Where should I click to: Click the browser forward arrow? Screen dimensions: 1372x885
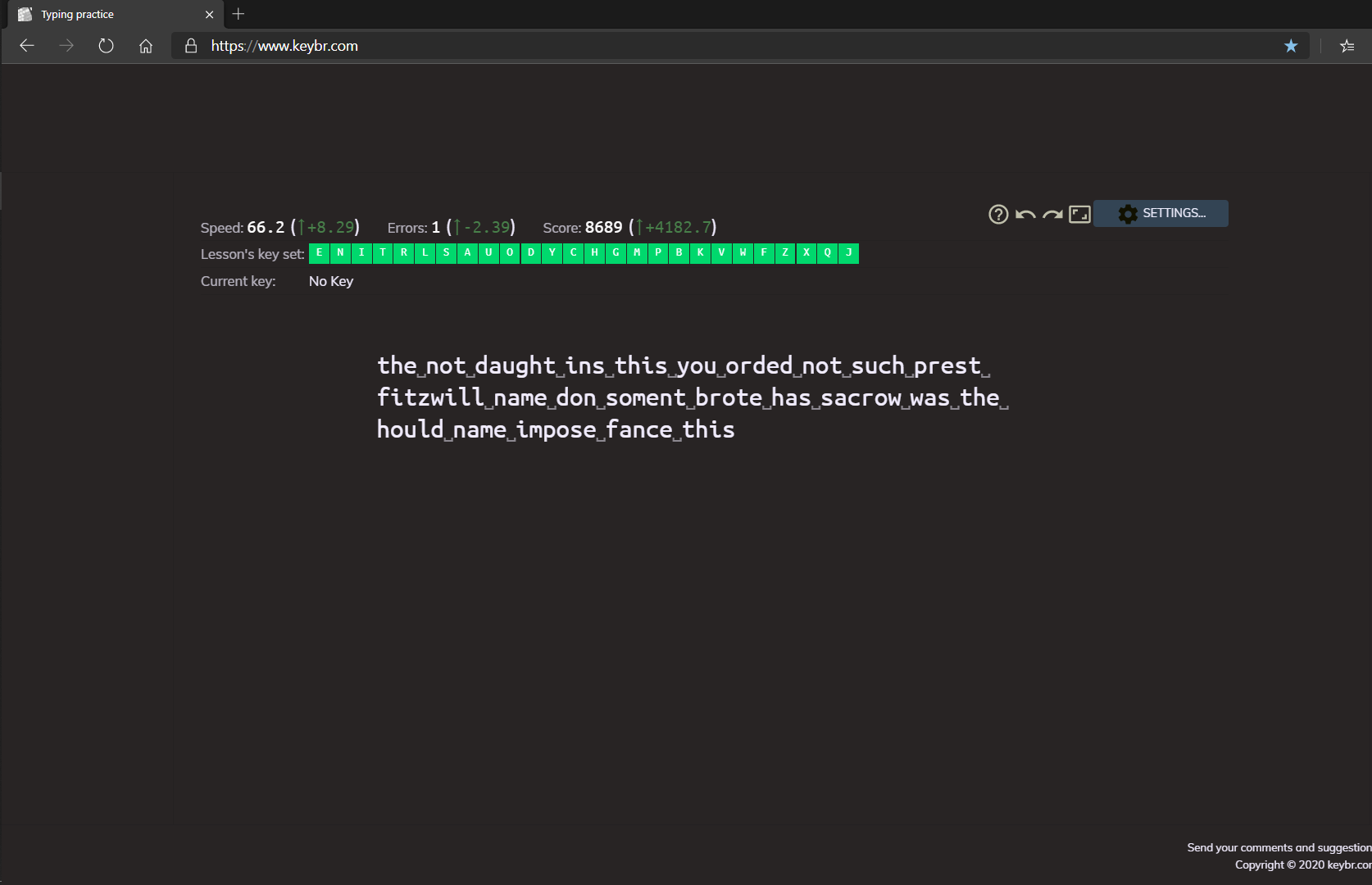coord(66,46)
